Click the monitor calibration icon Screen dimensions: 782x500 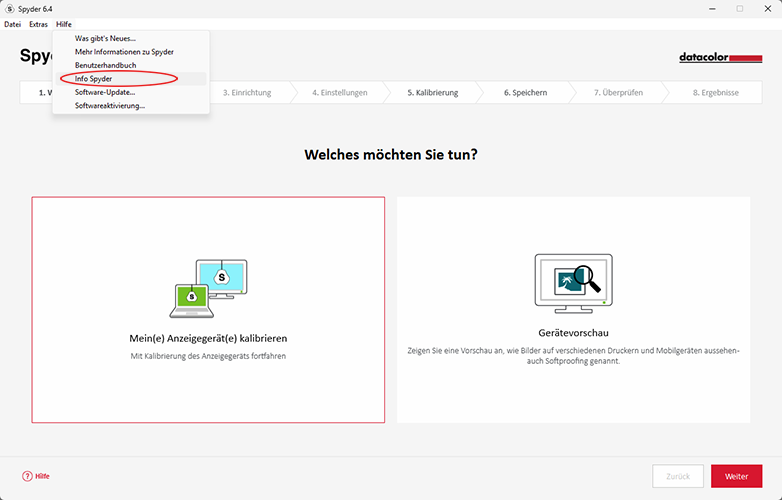coord(208,288)
